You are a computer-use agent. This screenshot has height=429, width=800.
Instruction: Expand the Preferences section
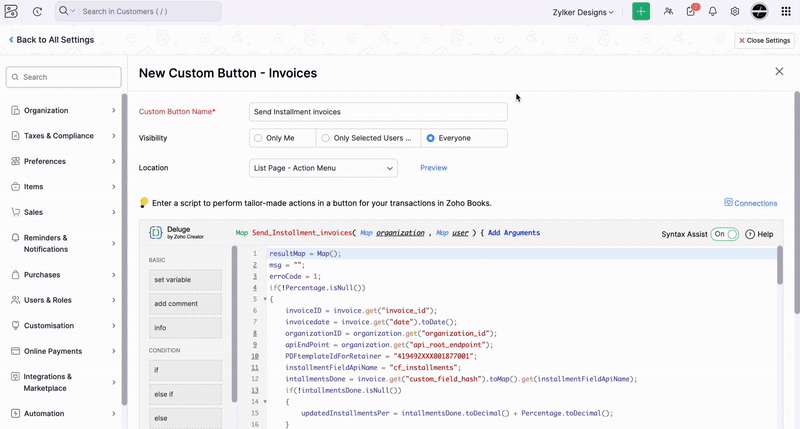113,161
